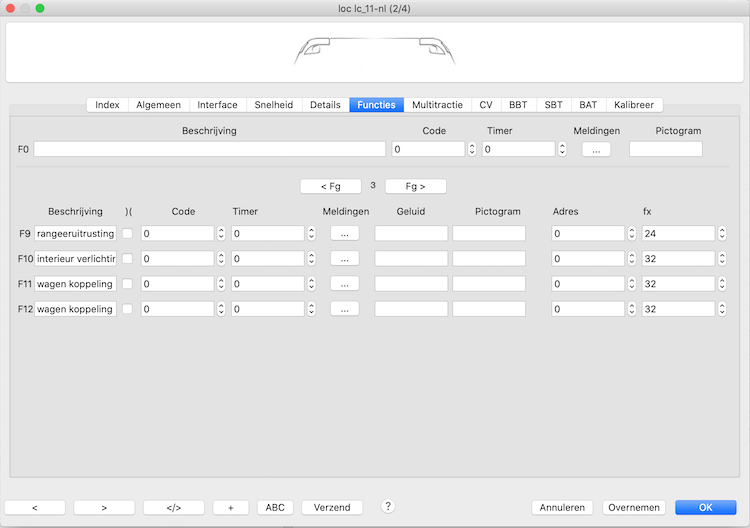Viewport: 750px width, 528px height.
Task: Click the '+' add button
Action: [230, 507]
